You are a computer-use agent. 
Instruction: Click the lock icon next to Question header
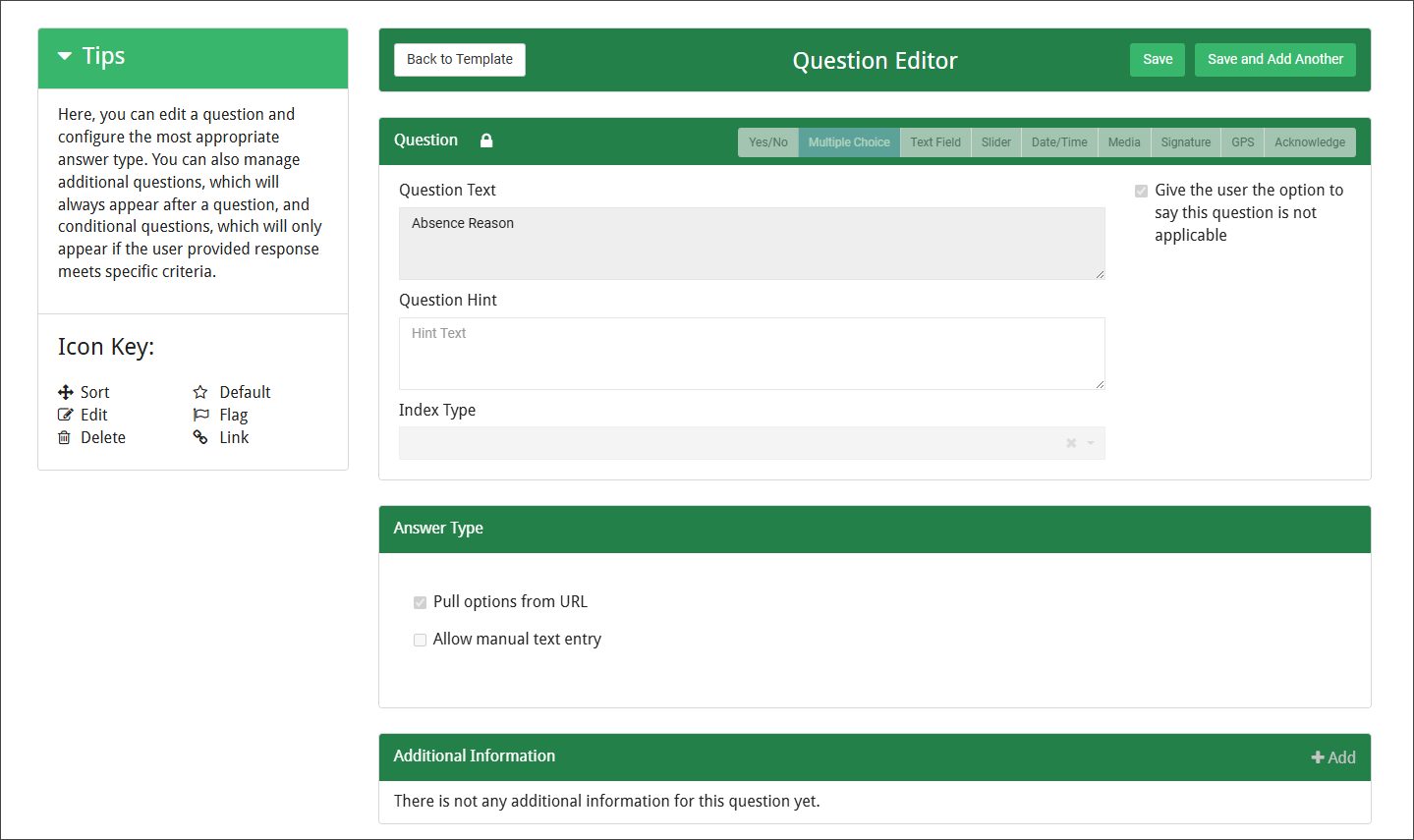(x=485, y=140)
